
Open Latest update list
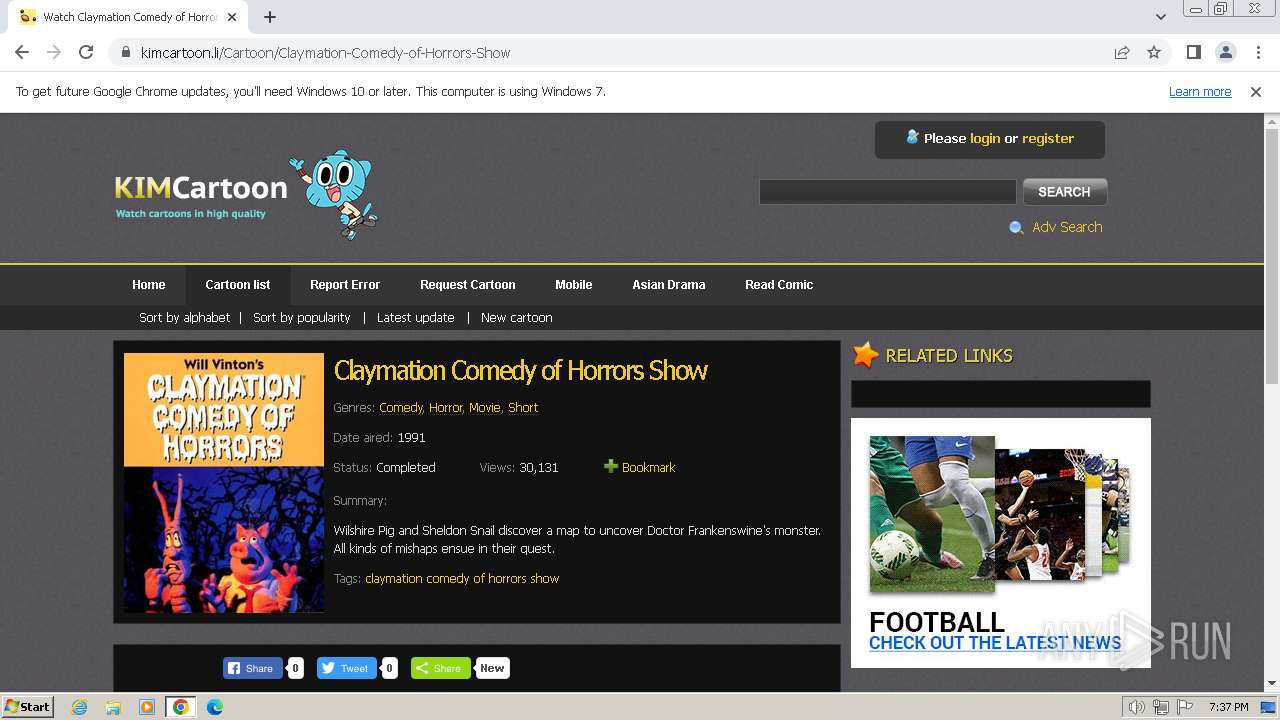coord(416,317)
